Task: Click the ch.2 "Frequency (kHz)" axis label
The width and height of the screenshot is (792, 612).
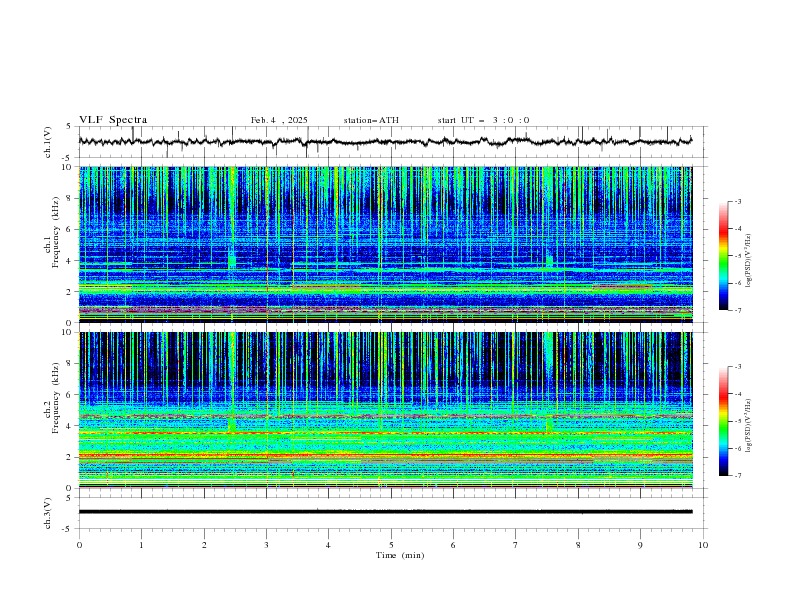Action: point(56,398)
